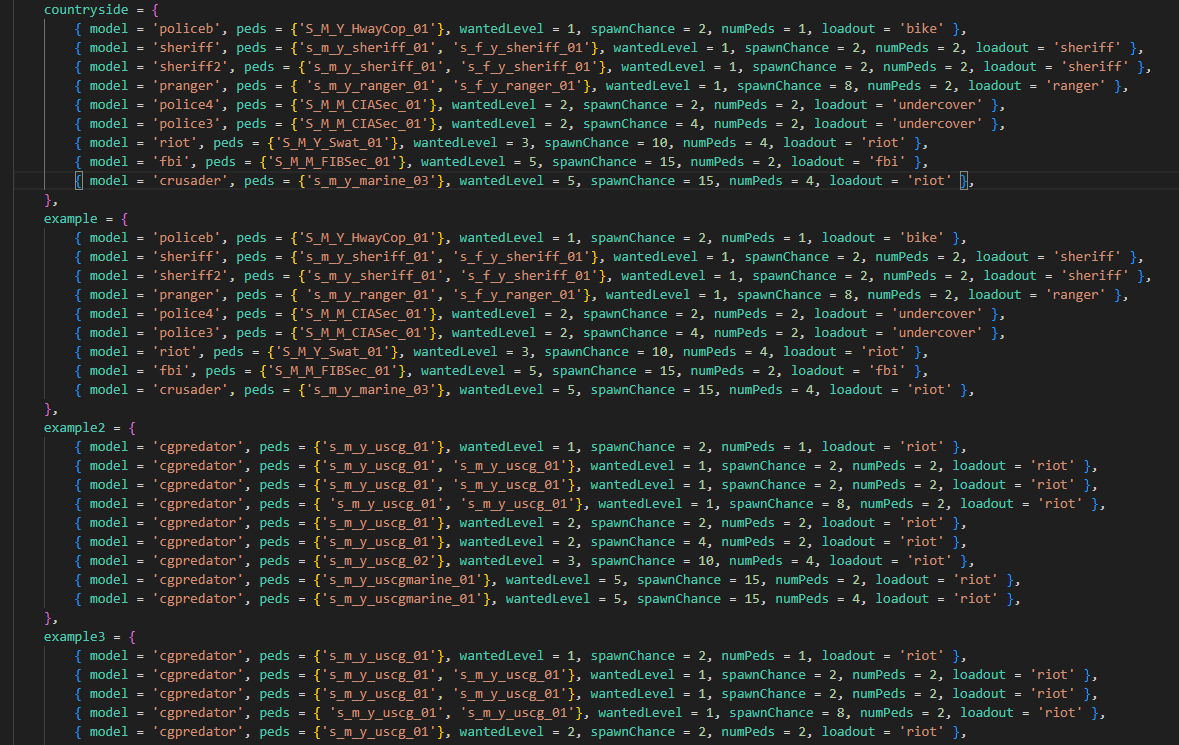
Task: Select the "example2" table name
Action: pos(74,428)
